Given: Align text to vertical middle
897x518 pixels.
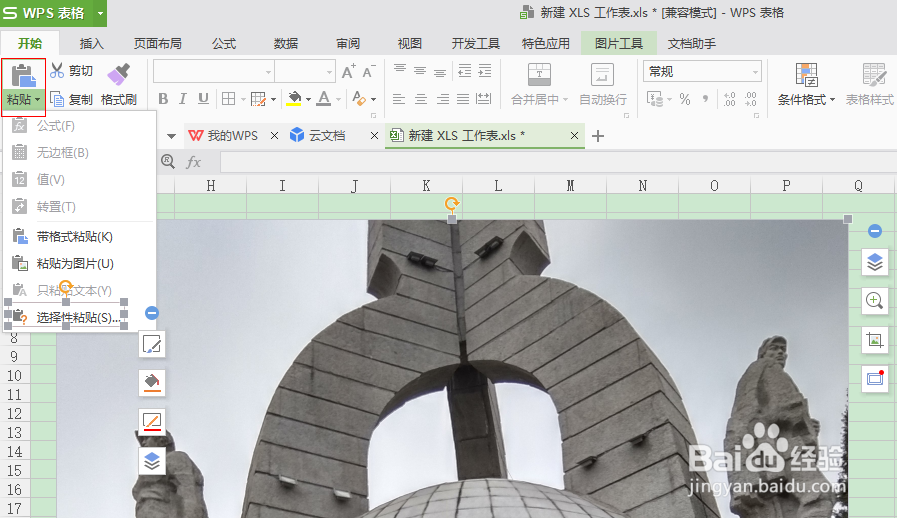Looking at the screenshot, I should tap(420, 70).
